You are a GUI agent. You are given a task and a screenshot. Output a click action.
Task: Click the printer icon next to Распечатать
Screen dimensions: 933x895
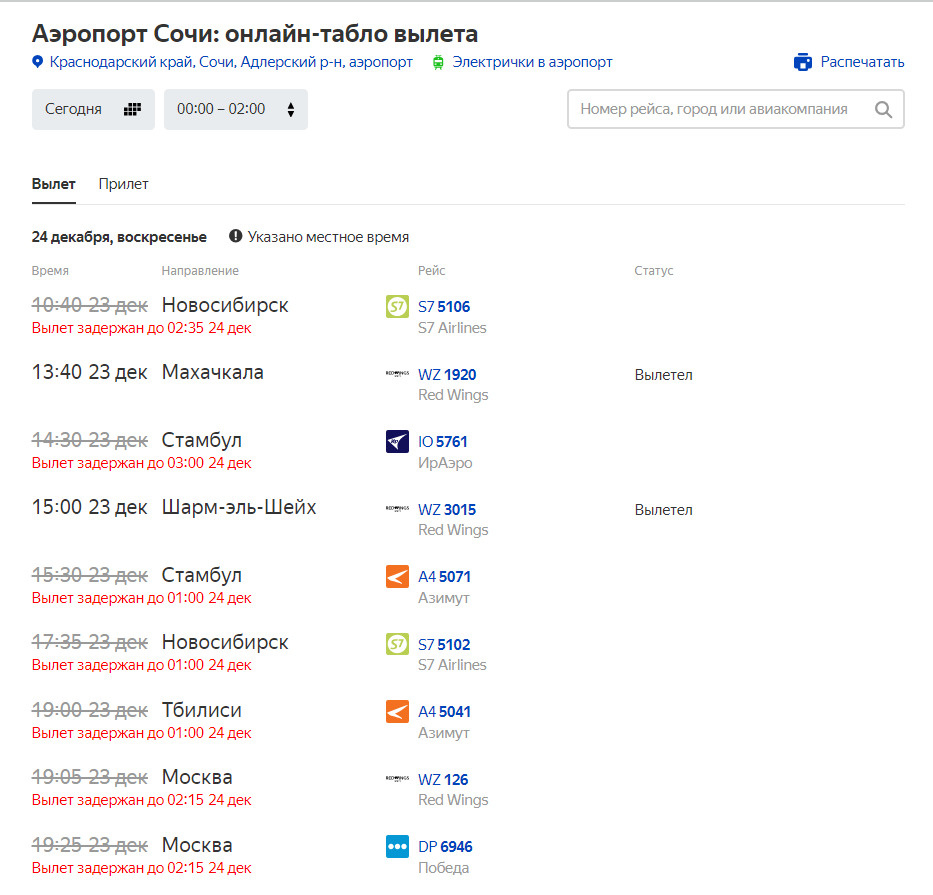(803, 62)
